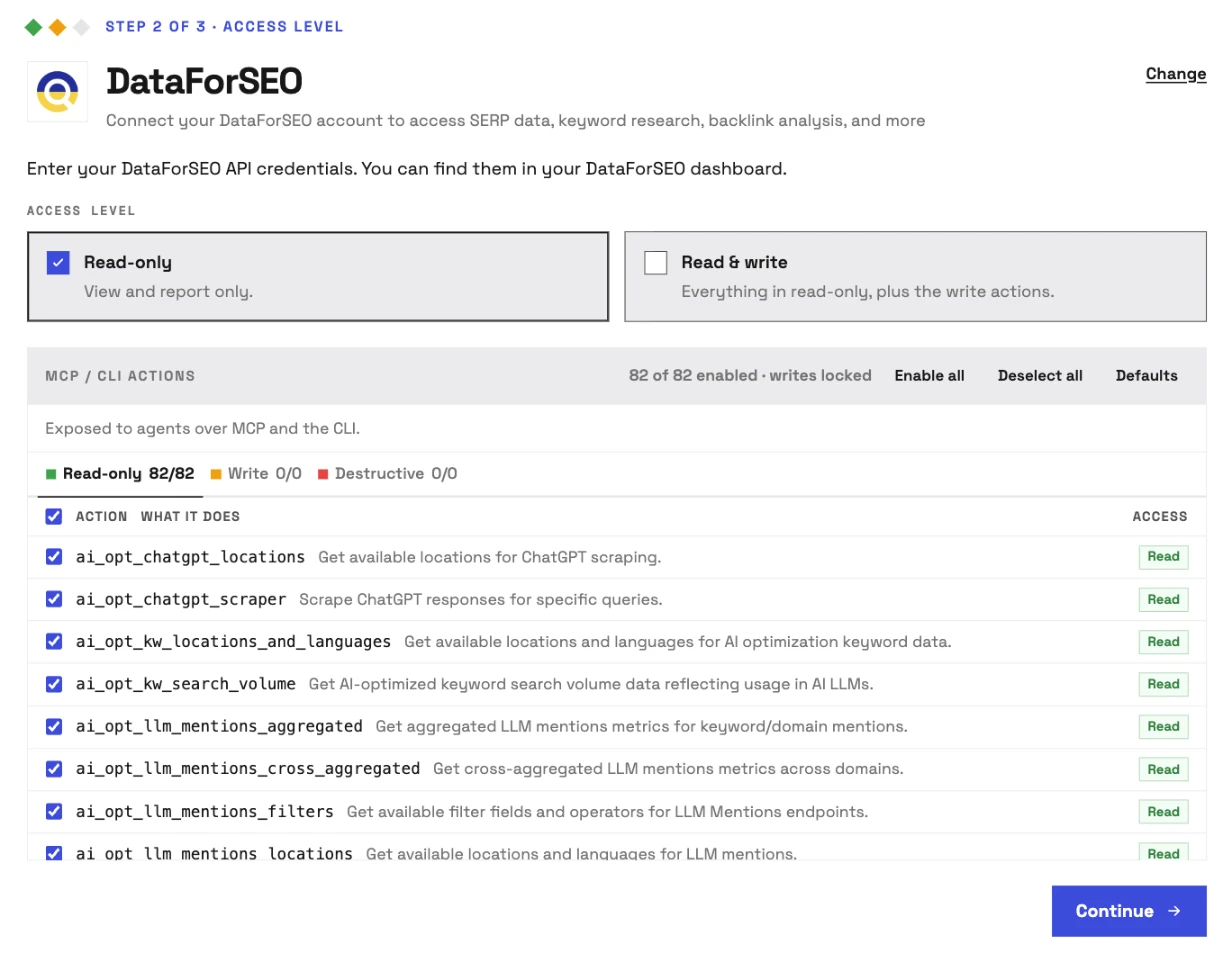Click the Read badge for ai_opt_llm_mentions_filters
Viewport: 1232px width, 953px height.
pyautogui.click(x=1163, y=812)
